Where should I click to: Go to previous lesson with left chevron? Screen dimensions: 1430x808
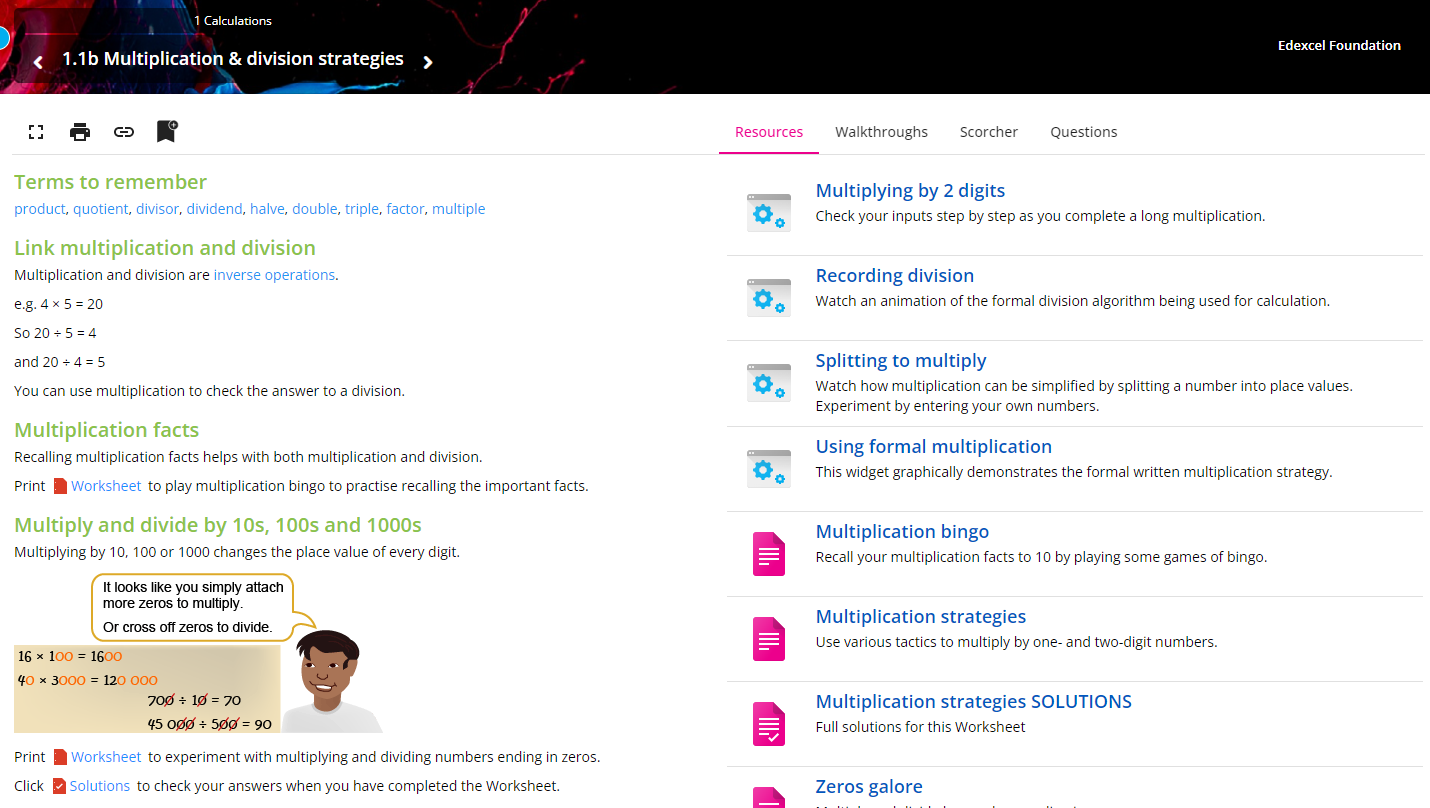[x=38, y=62]
